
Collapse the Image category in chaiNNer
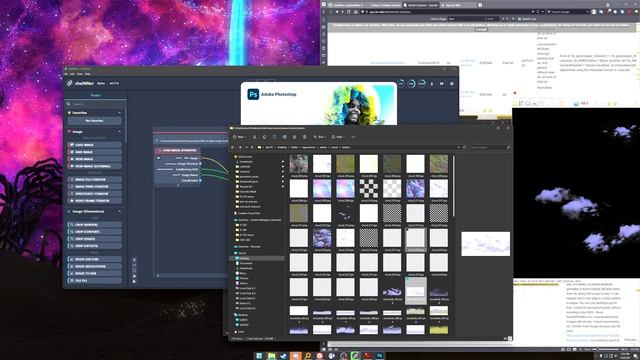(x=119, y=132)
